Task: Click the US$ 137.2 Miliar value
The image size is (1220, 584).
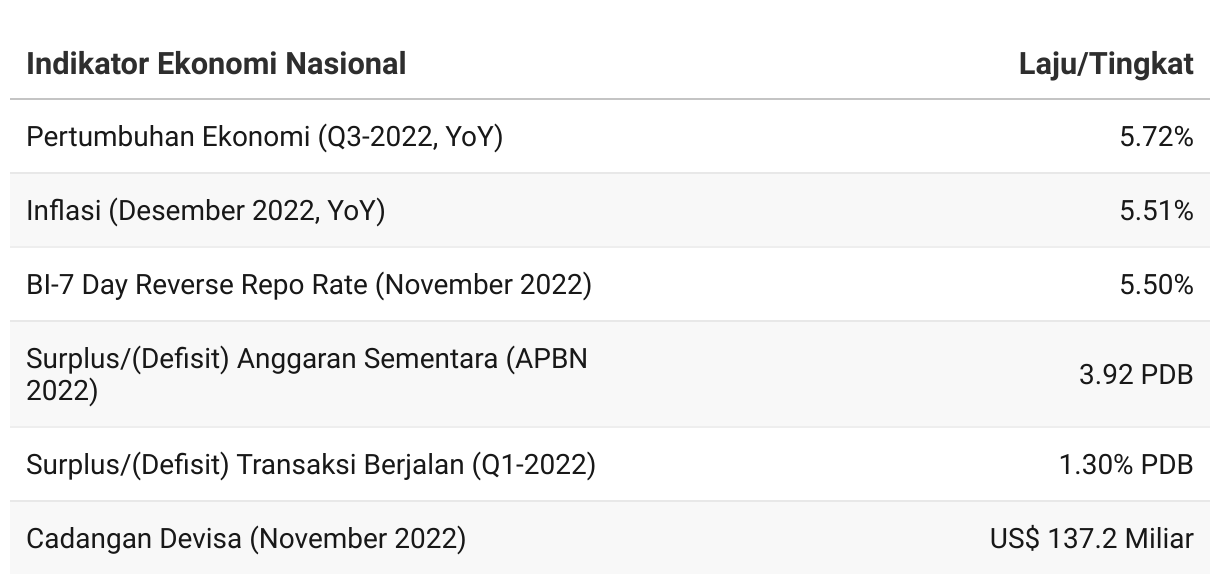Action: click(x=1092, y=539)
